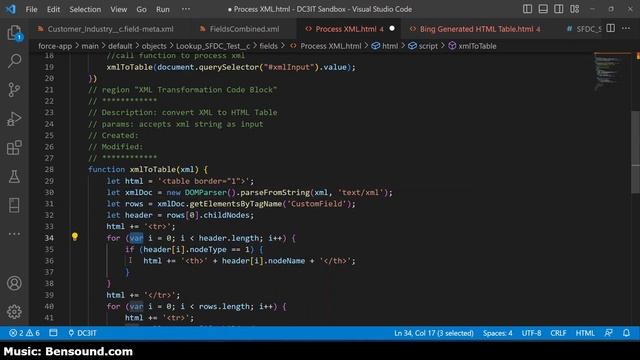Open the Explorer view in activity bar
This screenshot has height=360, width=640.
point(14,33)
